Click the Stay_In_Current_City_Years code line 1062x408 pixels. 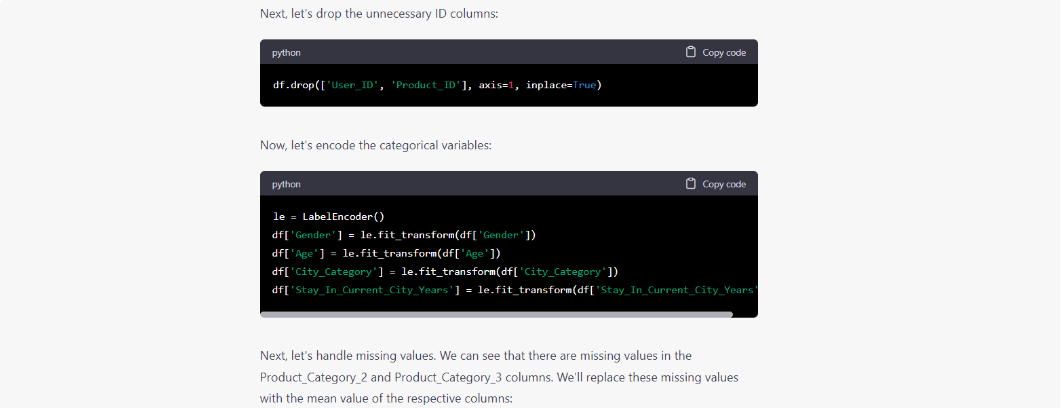[x=515, y=290]
